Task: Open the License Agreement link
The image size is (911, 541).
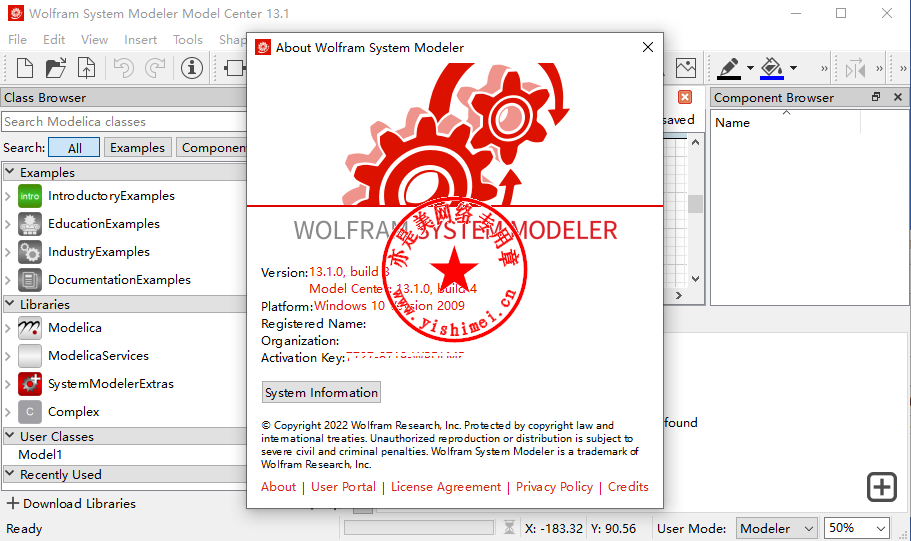Action: [x=446, y=487]
